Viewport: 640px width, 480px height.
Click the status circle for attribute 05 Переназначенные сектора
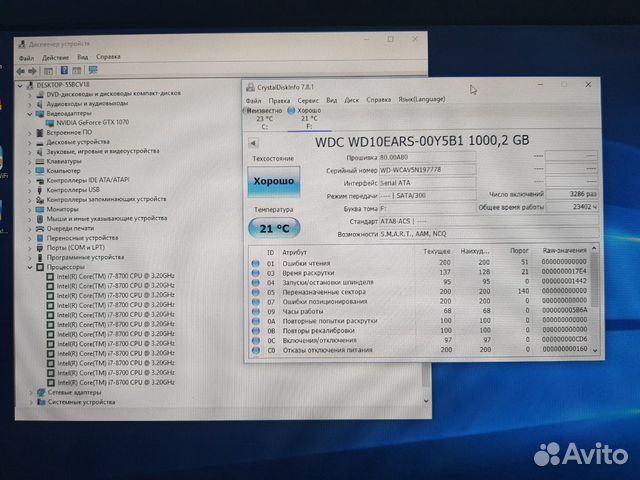click(256, 292)
